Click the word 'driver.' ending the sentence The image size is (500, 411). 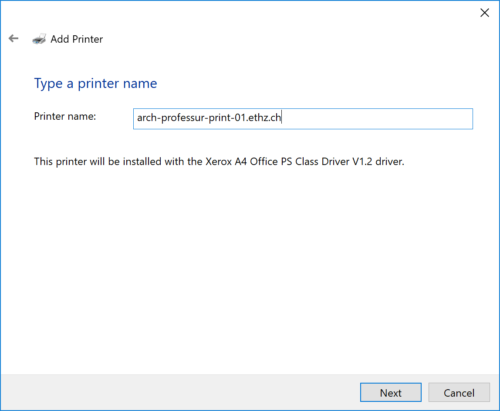[x=390, y=162]
